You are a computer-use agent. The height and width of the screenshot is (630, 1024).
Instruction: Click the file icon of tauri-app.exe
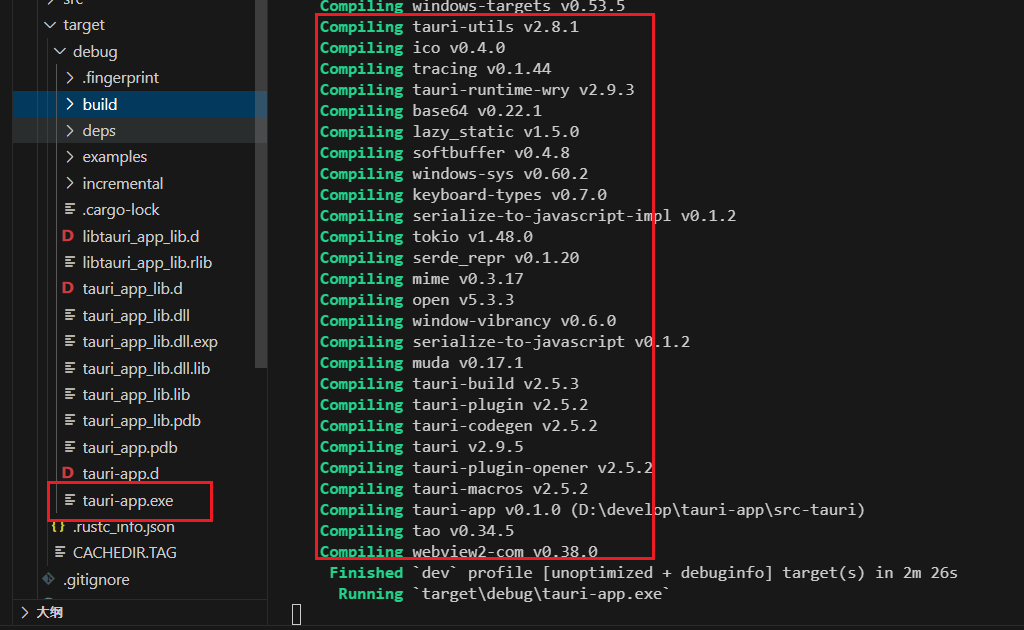coord(69,500)
